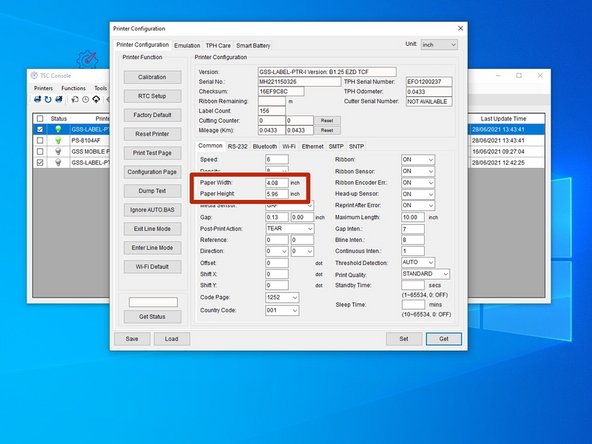Open the Tools menu in TSC Console
The image size is (592, 444).
100,88
